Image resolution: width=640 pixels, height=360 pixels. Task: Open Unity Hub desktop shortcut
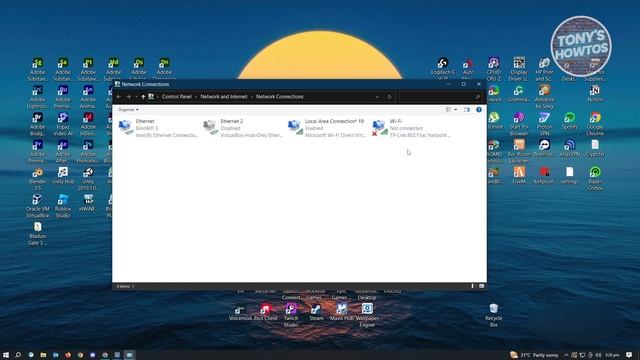[x=63, y=175]
